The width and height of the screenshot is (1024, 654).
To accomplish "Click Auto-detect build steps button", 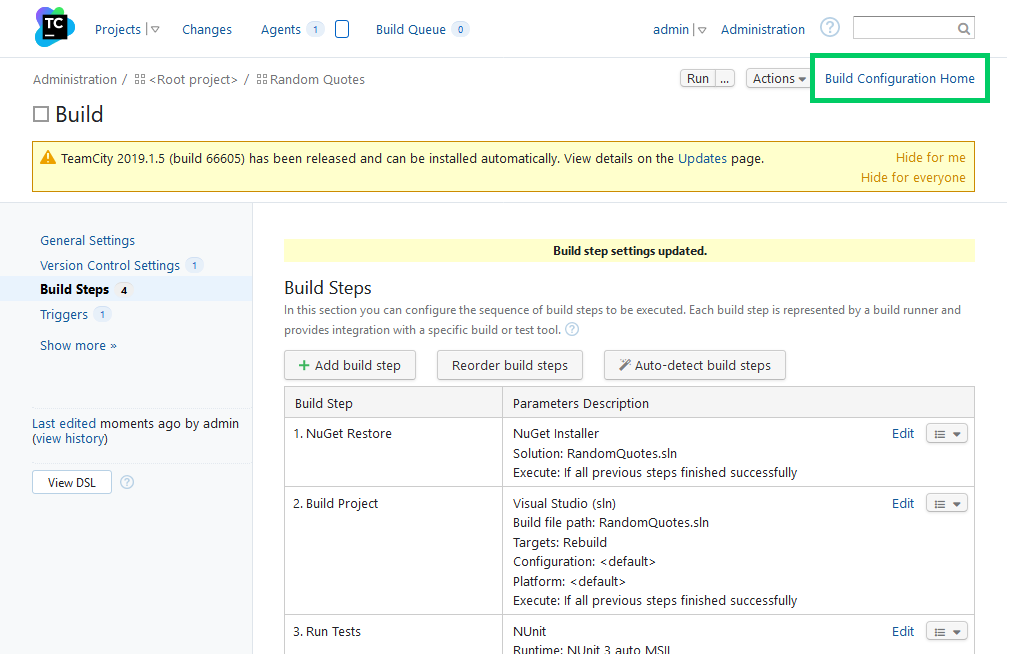I will (x=695, y=365).
